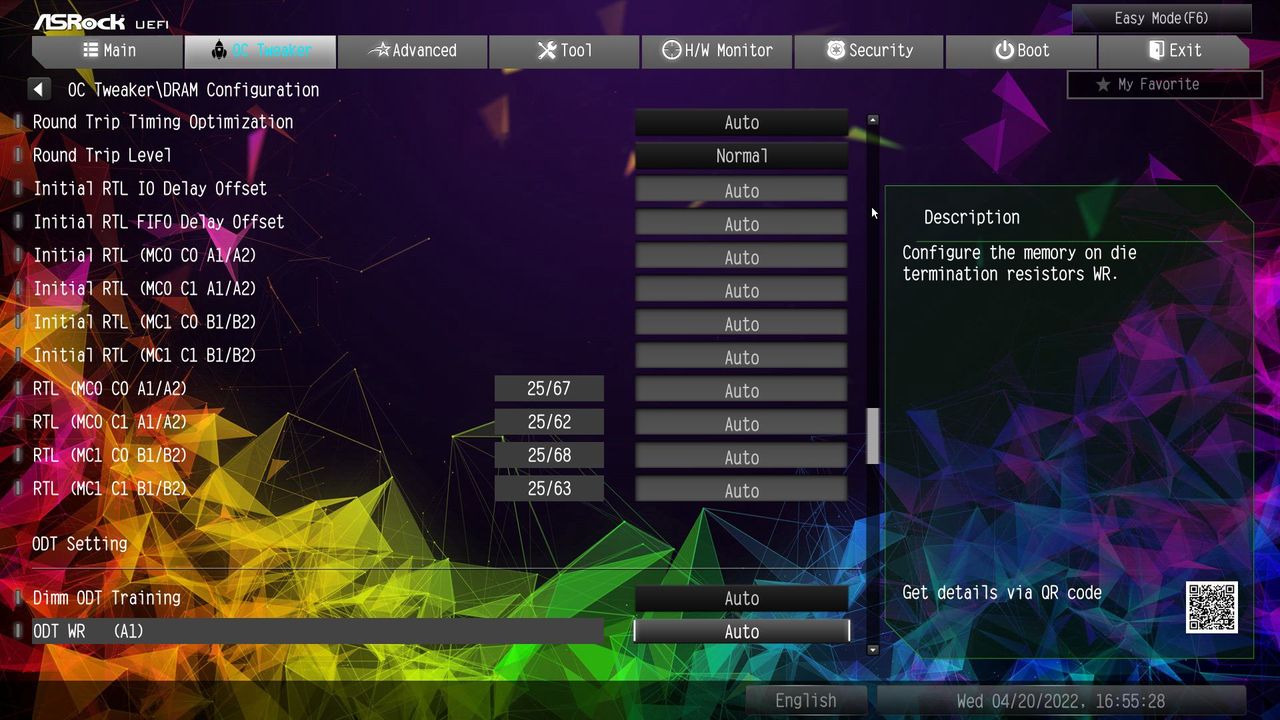The width and height of the screenshot is (1280, 720).
Task: Click Initial RTL (MC0 C0 A1/A2) Auto field
Action: (x=741, y=257)
